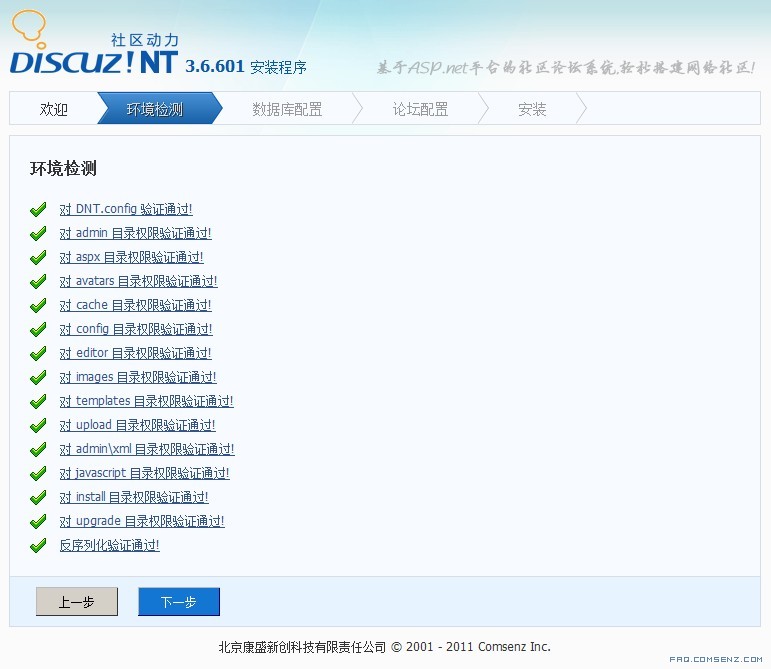Click green checkmark next to cache directory
Screen dimensions: 771x669
coord(39,306)
